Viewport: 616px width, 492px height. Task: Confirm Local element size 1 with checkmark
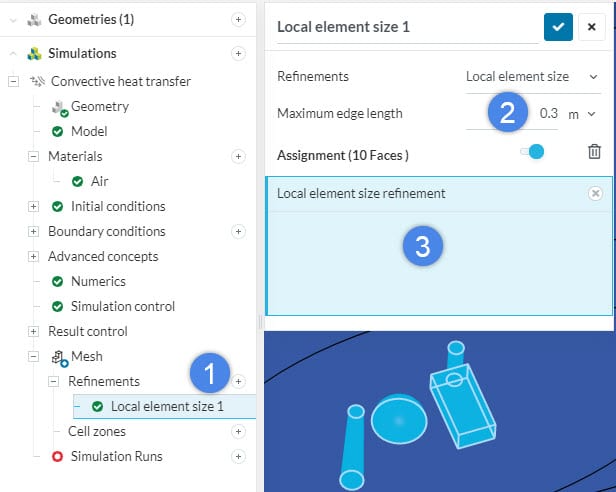(x=558, y=27)
